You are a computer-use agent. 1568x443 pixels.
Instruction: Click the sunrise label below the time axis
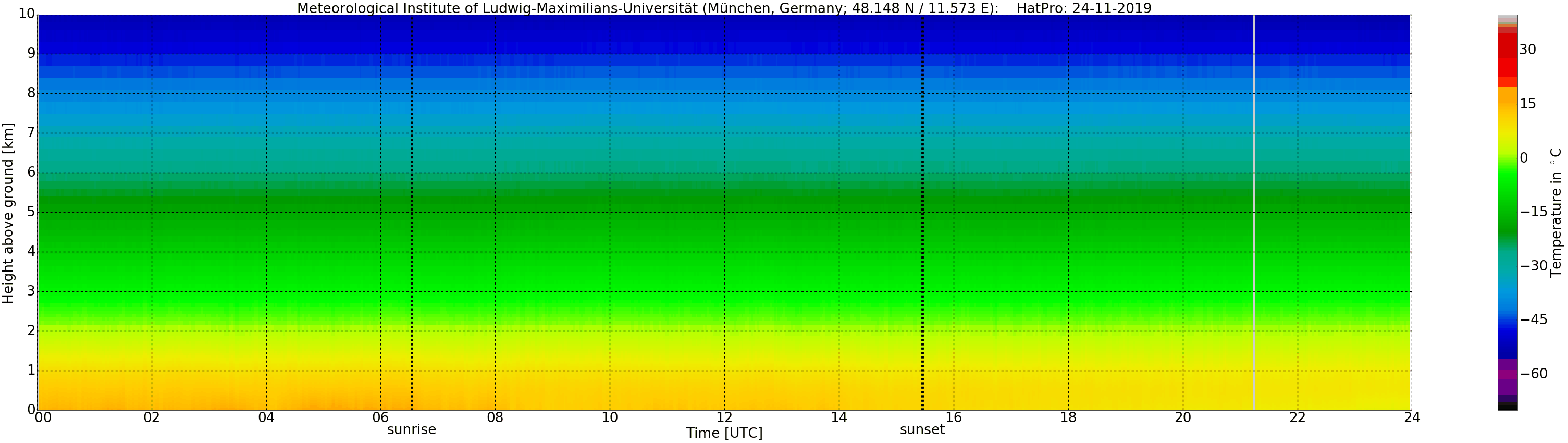pos(412,429)
